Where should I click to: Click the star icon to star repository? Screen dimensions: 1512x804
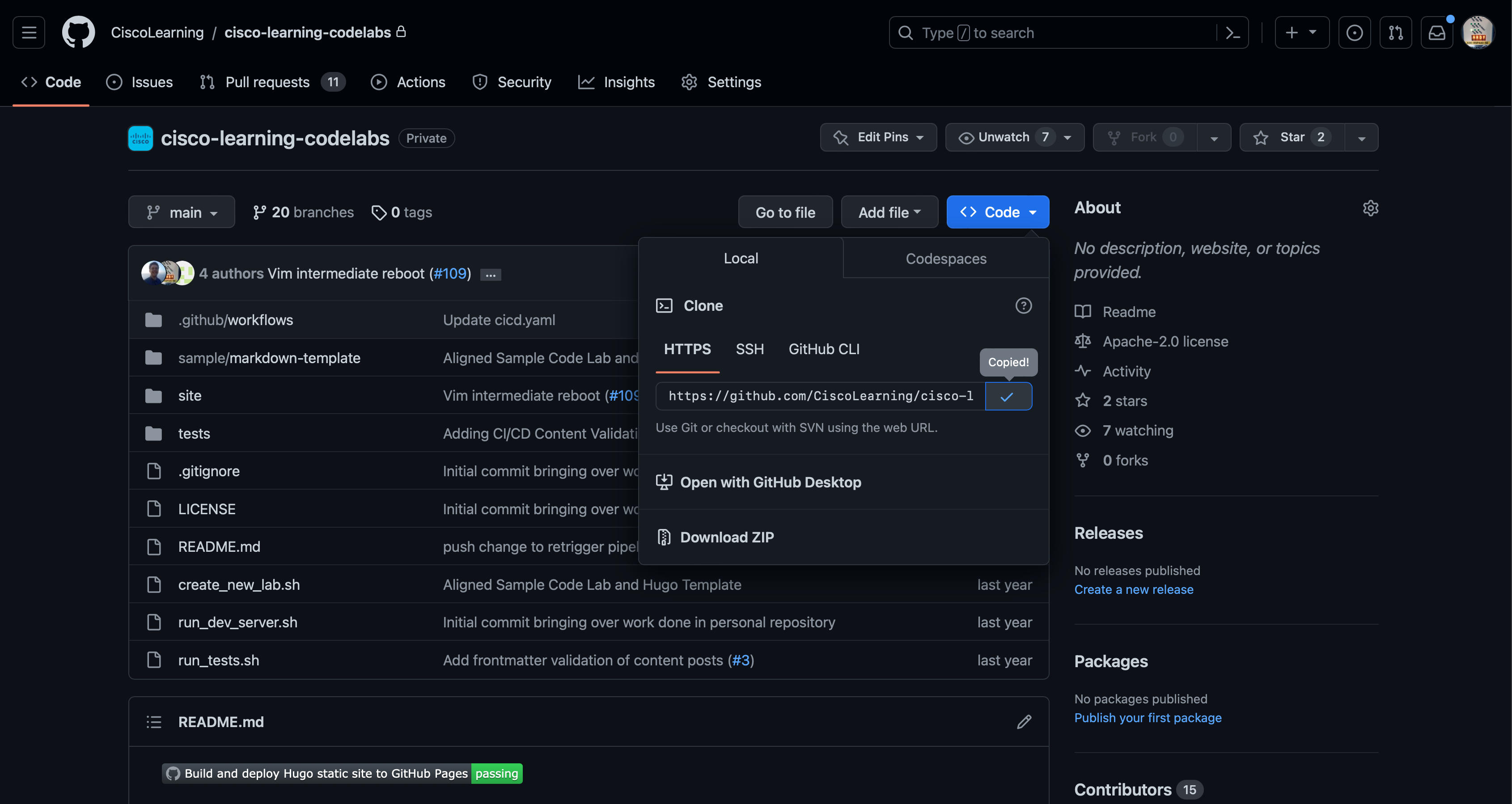(1262, 137)
